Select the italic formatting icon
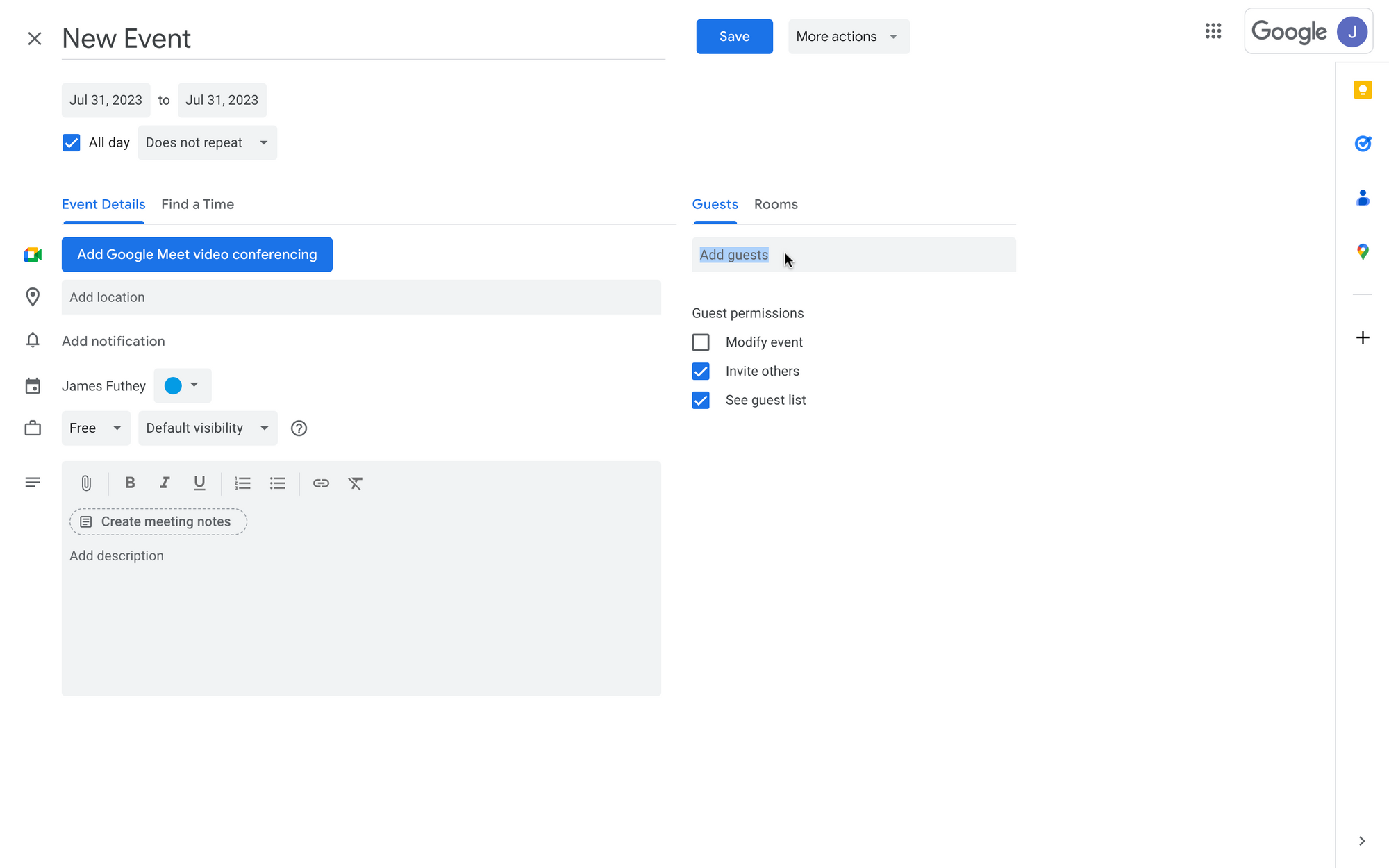This screenshot has width=1389, height=868. click(x=163, y=483)
